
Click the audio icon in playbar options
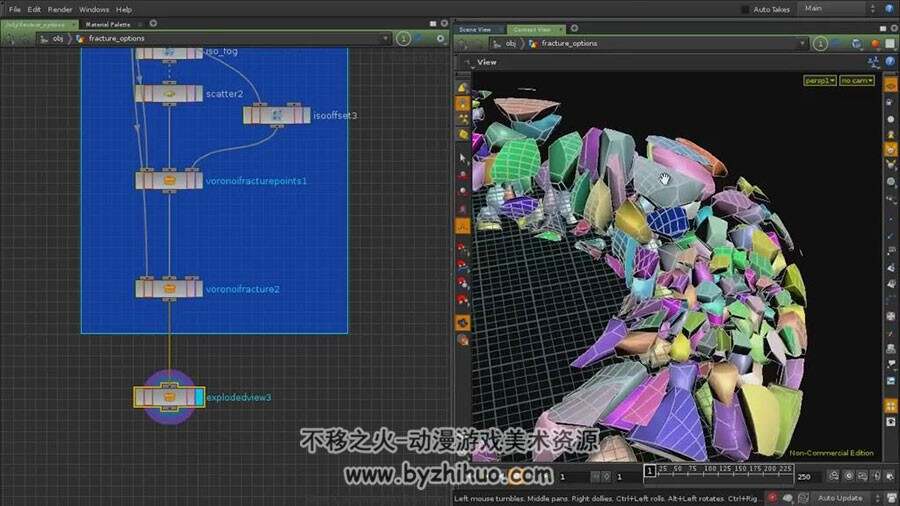point(876,476)
